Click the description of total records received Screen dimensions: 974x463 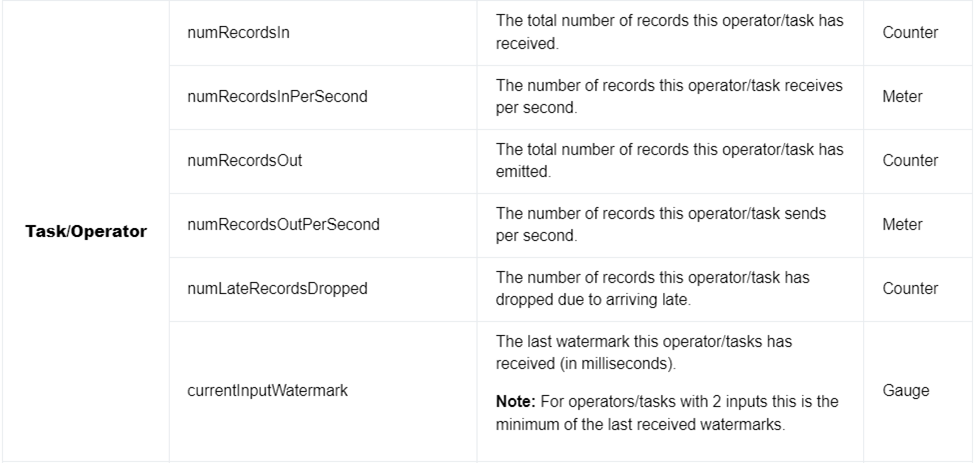669,33
